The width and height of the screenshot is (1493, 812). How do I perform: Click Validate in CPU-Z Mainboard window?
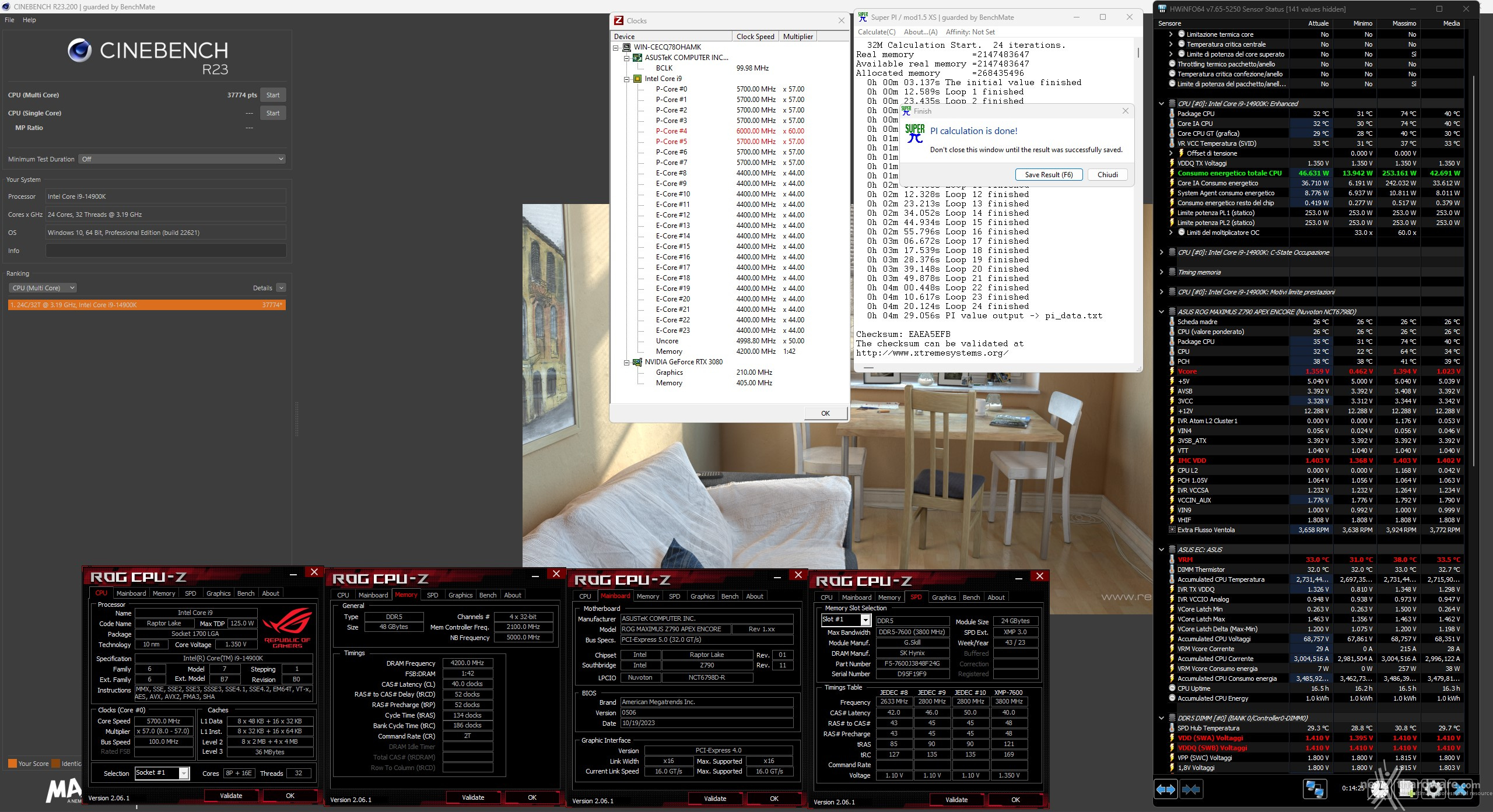point(715,799)
